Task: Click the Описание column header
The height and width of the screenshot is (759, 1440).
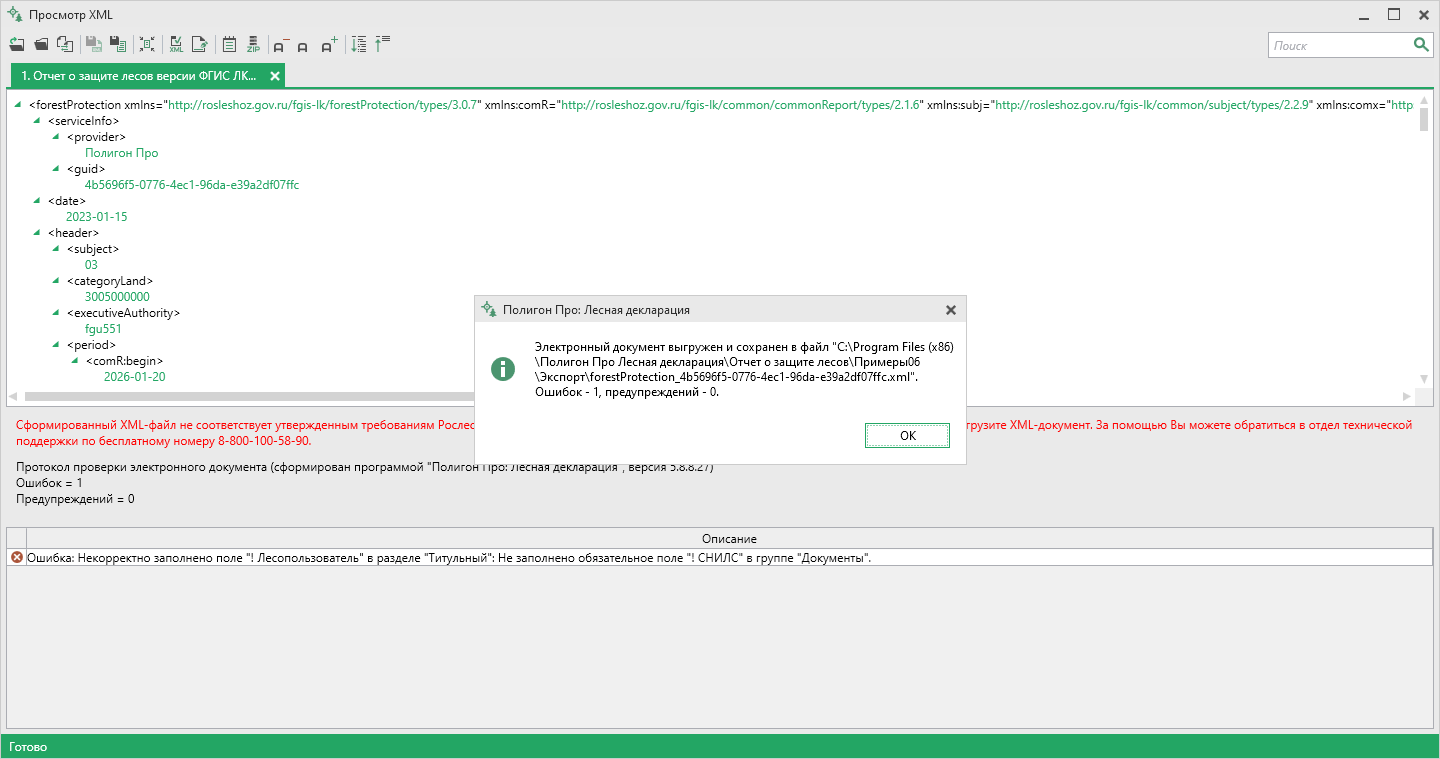Action: point(729,539)
